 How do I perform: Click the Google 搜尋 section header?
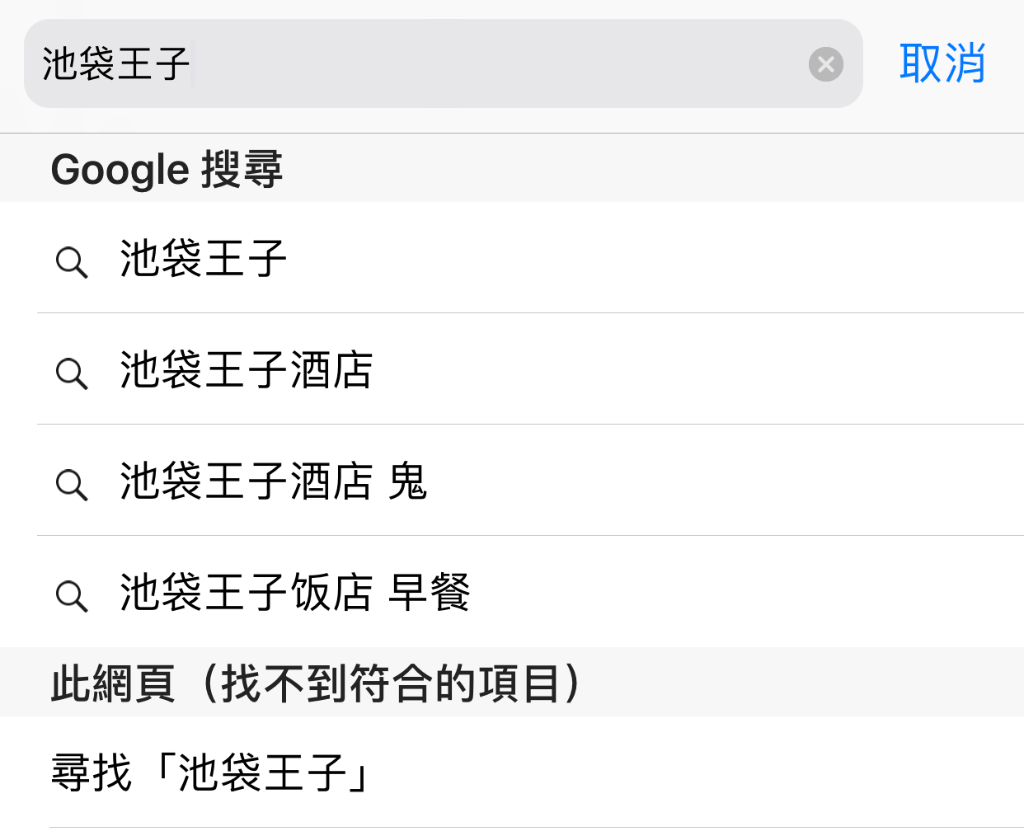[x=167, y=169]
